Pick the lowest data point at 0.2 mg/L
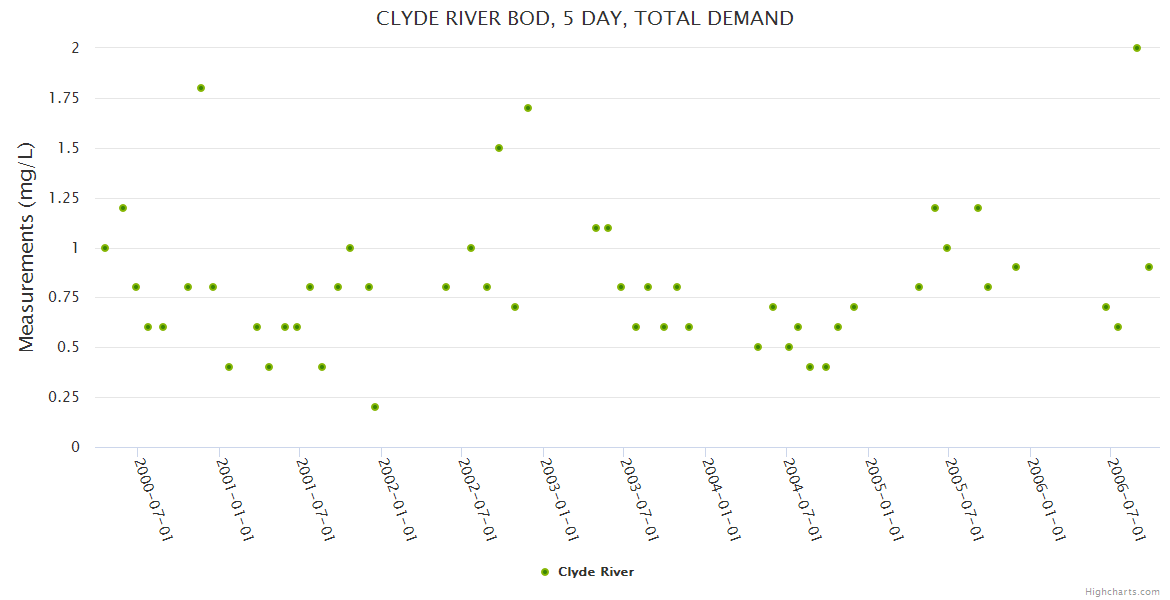 click(375, 407)
